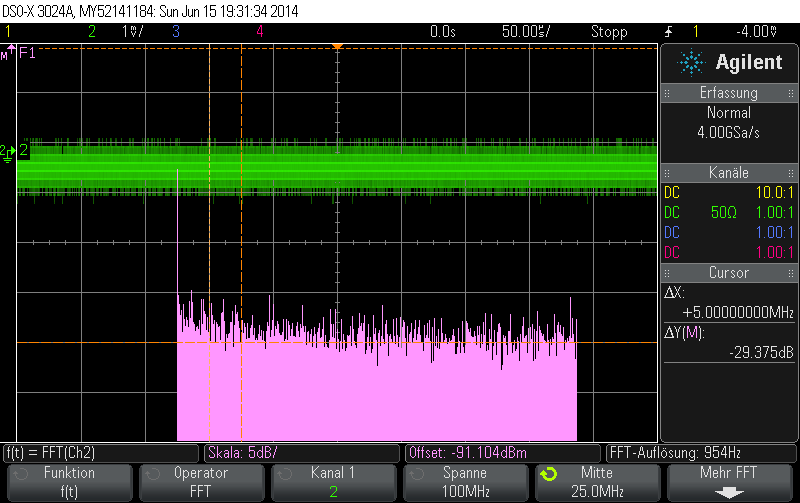800x503 pixels.
Task: Click the tall FFT peak spike
Action: coord(178,232)
